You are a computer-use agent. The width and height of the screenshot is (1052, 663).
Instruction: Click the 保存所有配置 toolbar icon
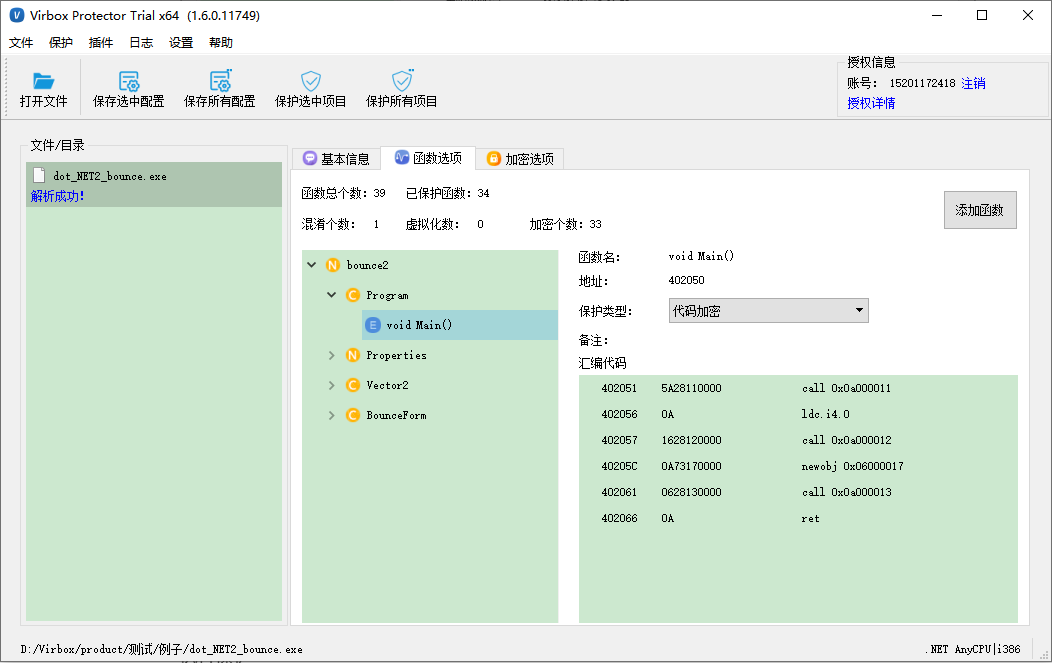[x=220, y=81]
